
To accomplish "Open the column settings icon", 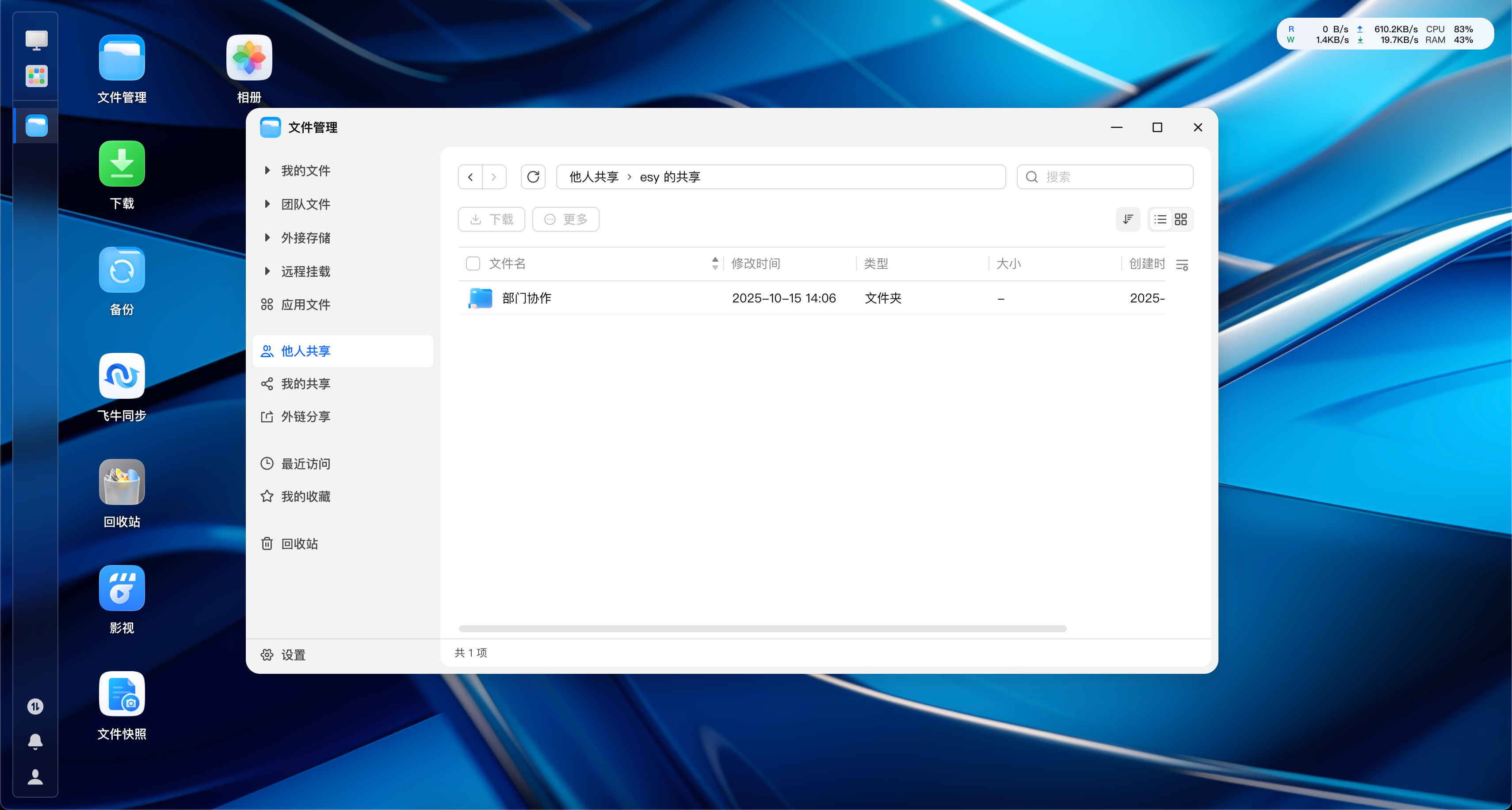I will coord(1182,265).
